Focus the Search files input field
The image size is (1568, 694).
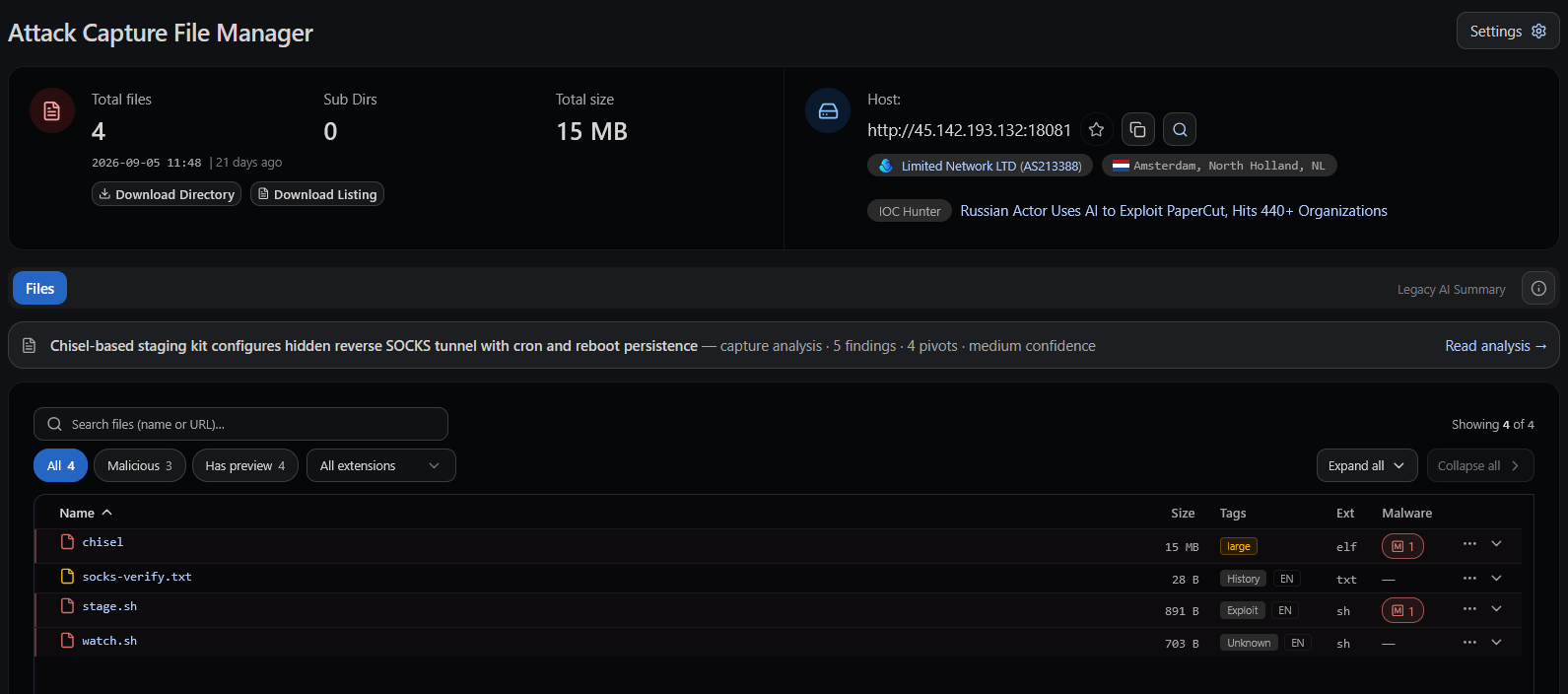[240, 424]
